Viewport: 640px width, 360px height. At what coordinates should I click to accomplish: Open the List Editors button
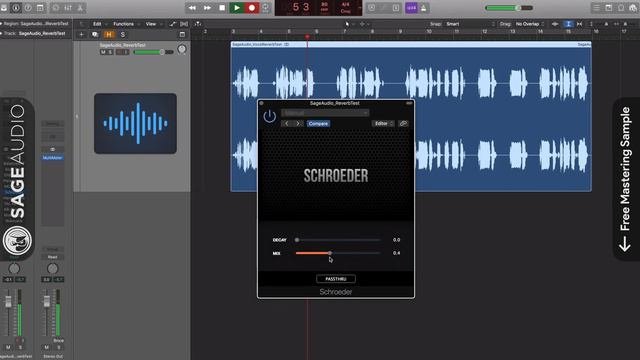(x=596, y=8)
